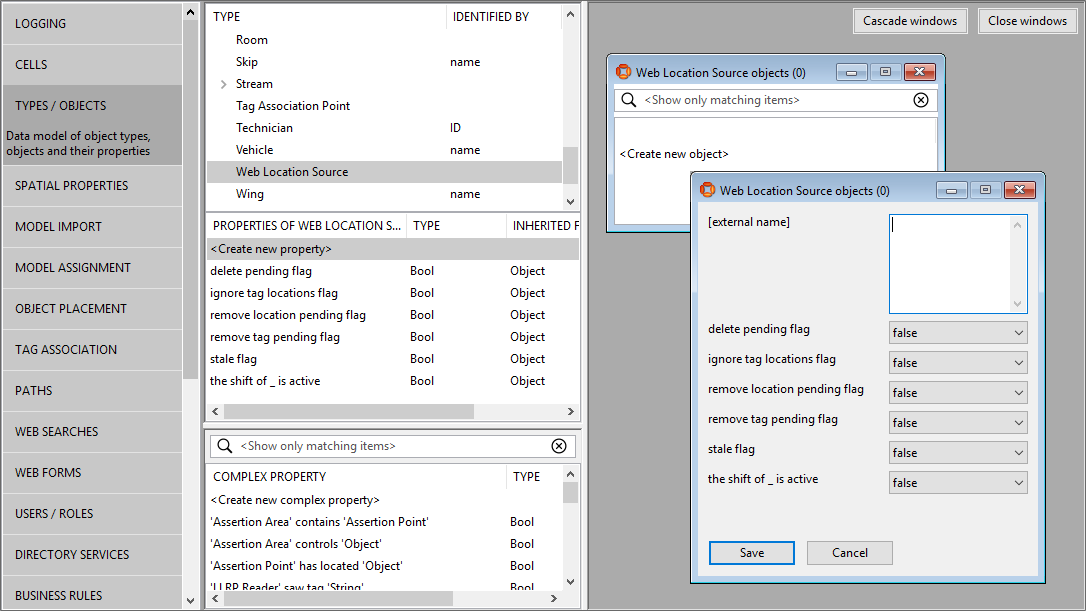The image size is (1086, 611).
Task: Click the Close windows button
Action: tap(1027, 21)
